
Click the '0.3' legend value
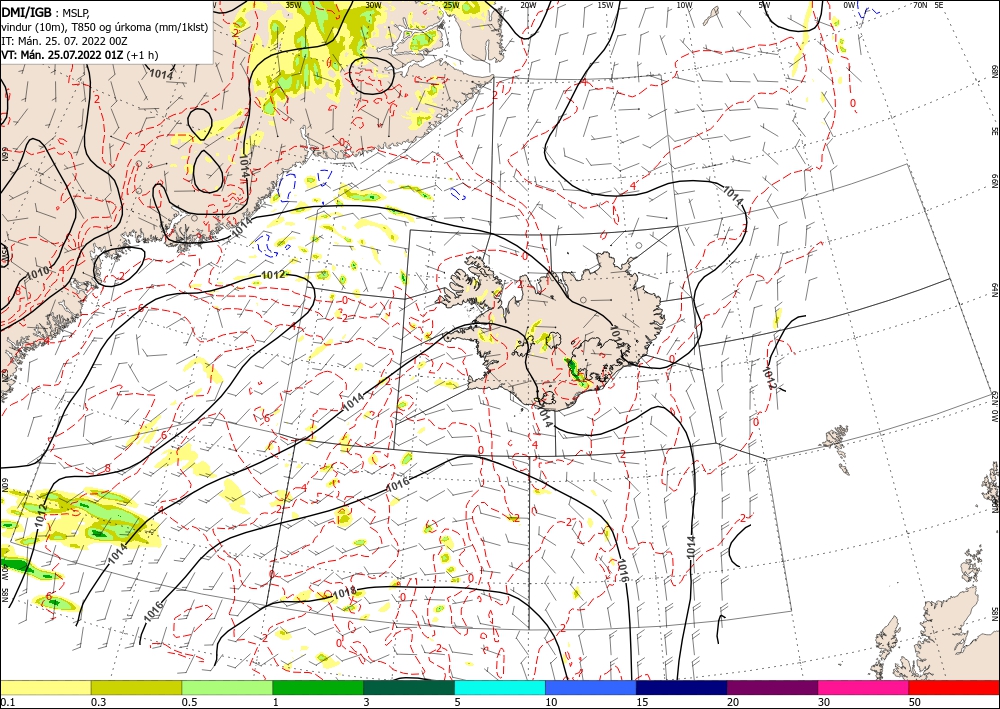tap(98, 702)
